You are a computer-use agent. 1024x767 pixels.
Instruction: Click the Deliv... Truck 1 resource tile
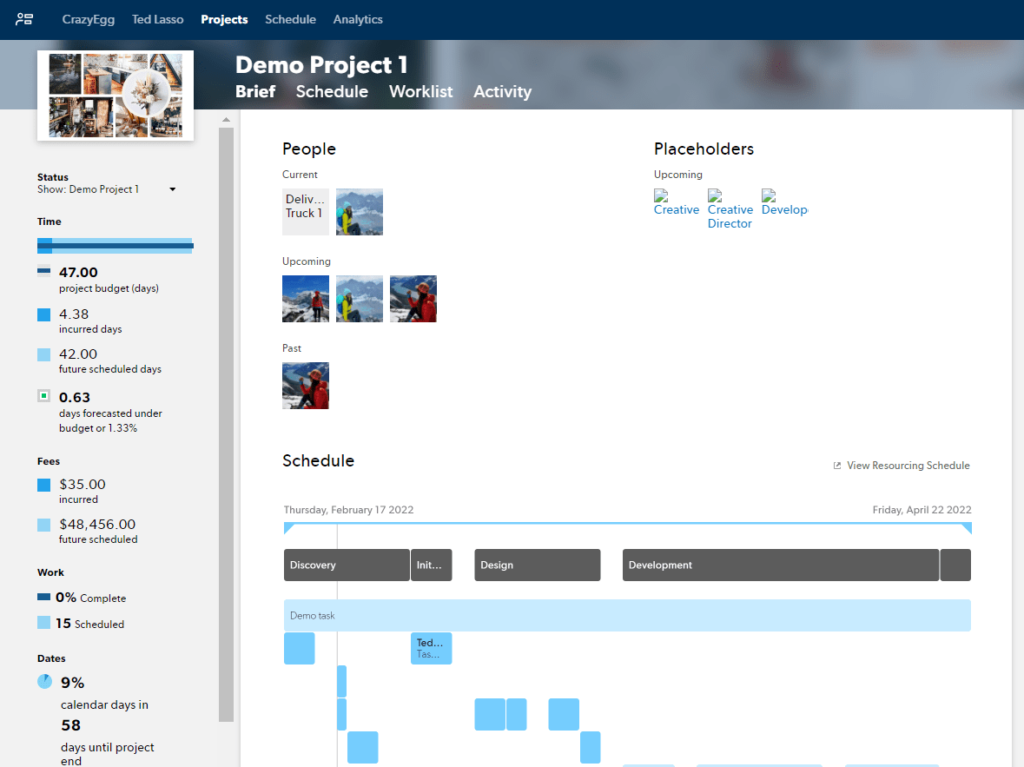305,212
